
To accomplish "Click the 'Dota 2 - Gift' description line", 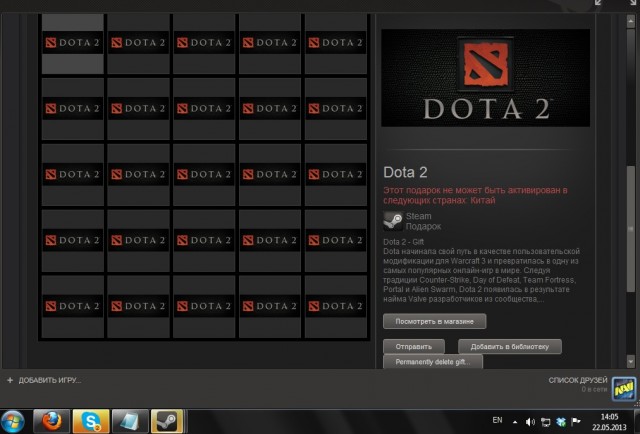I will click(x=403, y=242).
